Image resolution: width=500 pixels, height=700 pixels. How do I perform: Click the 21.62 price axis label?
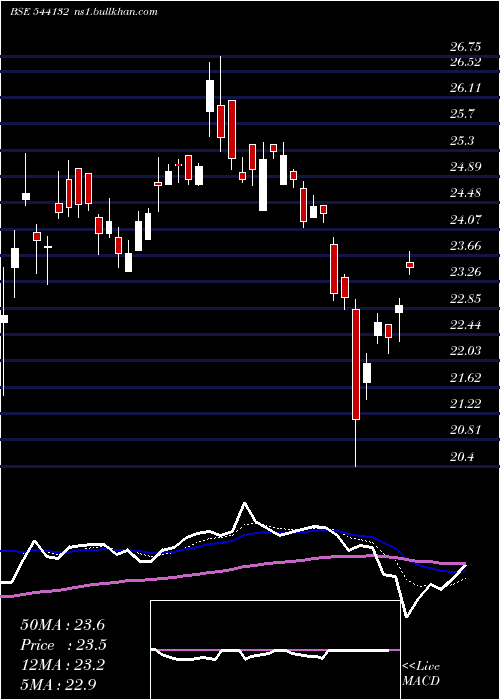(x=465, y=378)
